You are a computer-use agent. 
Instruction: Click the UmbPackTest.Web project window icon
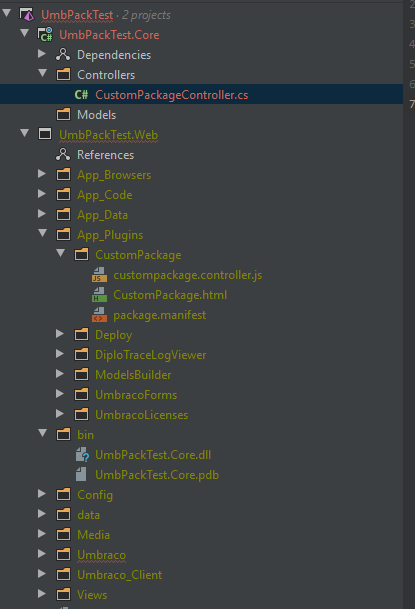point(45,134)
